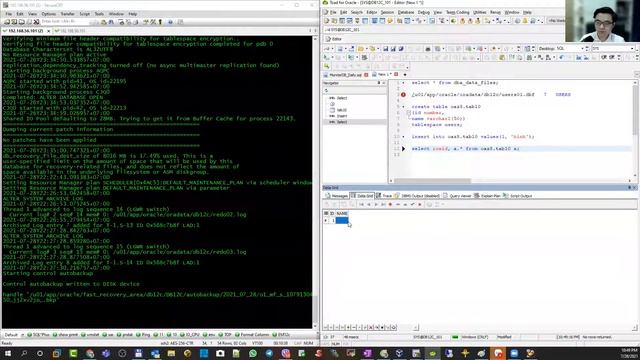The image size is (640, 360).
Task: Select Insert node in Toad Navigator
Action: (x=339, y=116)
